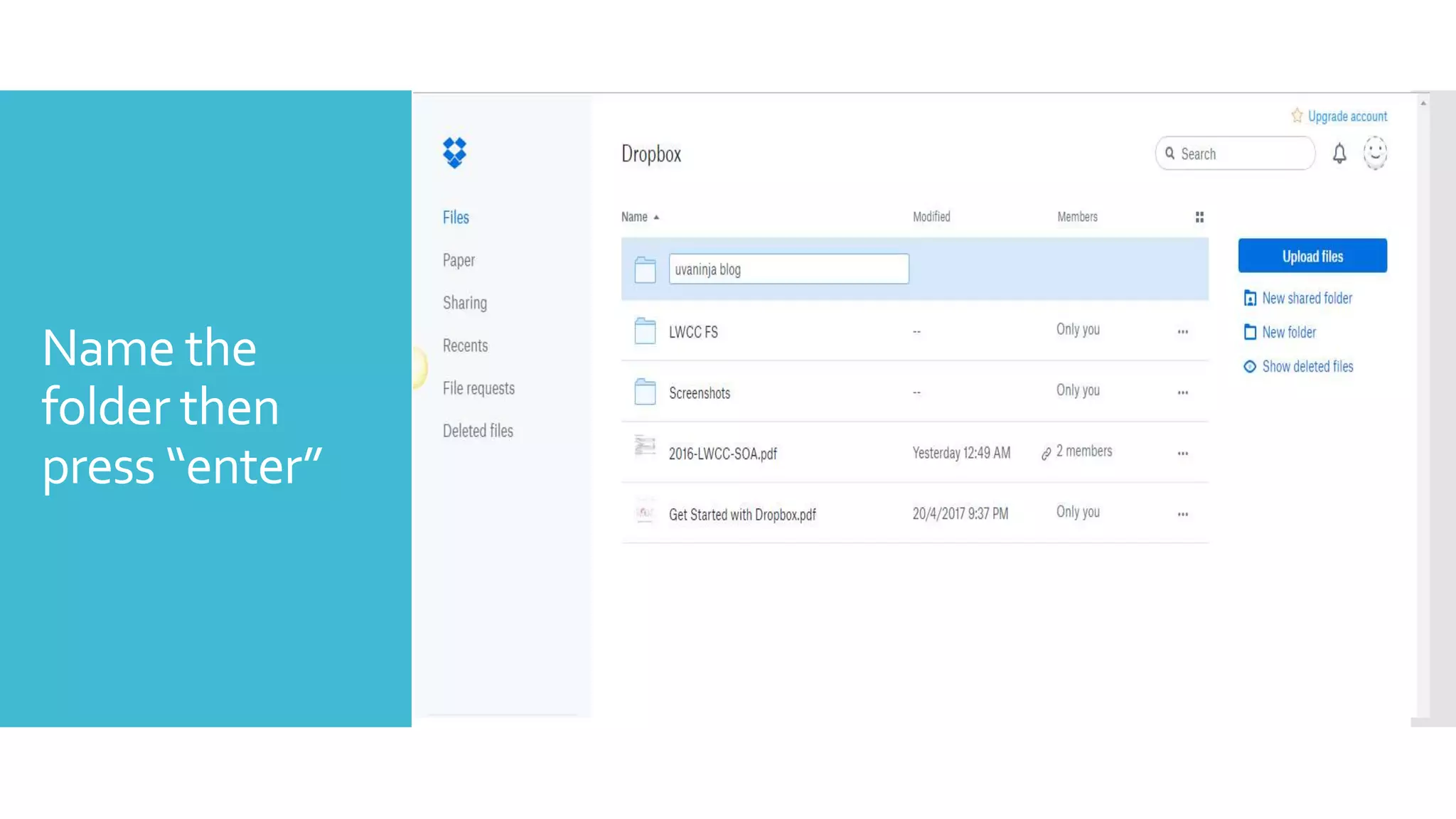Click the folder name text field

[788, 269]
